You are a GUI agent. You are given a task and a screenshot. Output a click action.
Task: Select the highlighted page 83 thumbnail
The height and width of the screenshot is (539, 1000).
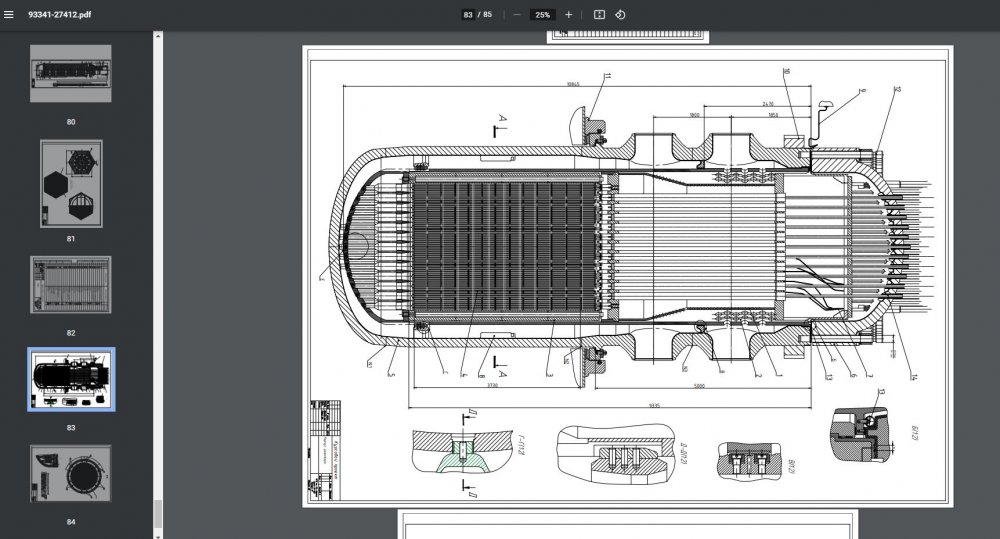coord(71,380)
